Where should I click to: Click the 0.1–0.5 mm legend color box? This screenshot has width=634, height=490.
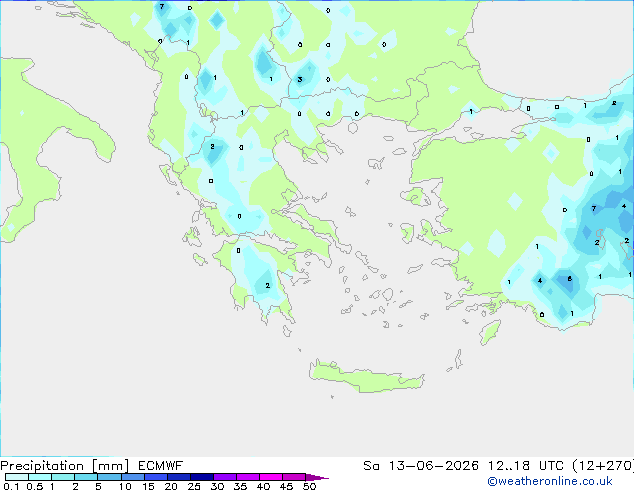point(17,477)
